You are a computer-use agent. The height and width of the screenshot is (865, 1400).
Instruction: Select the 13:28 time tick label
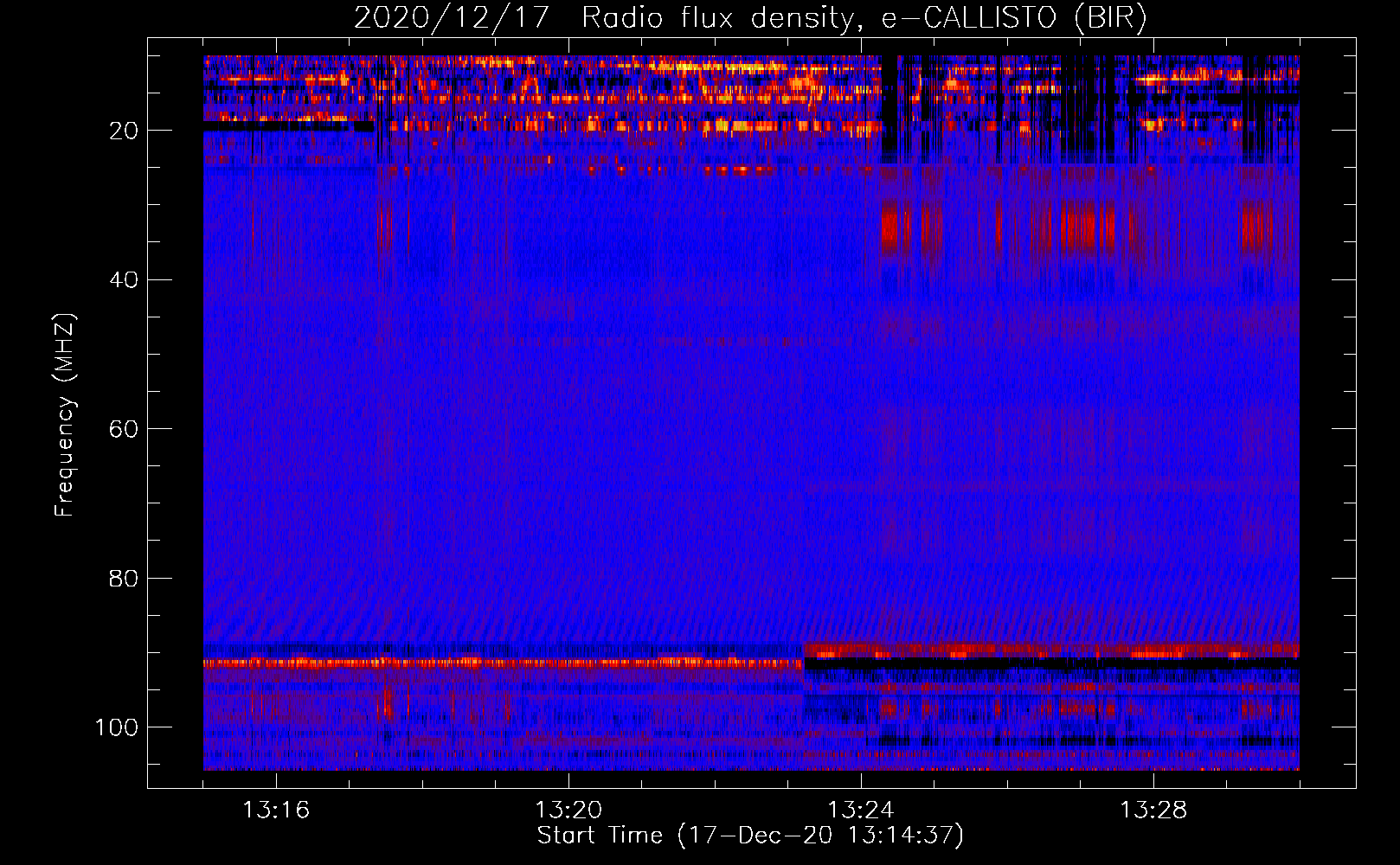1153,811
